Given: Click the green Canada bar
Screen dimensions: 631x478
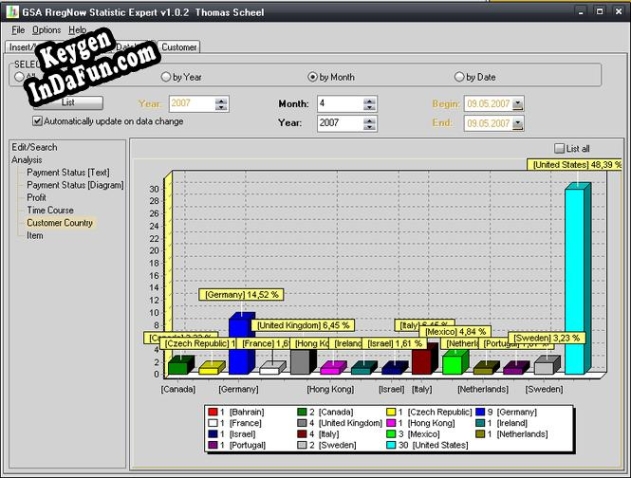Looking at the screenshot, I should (x=178, y=367).
